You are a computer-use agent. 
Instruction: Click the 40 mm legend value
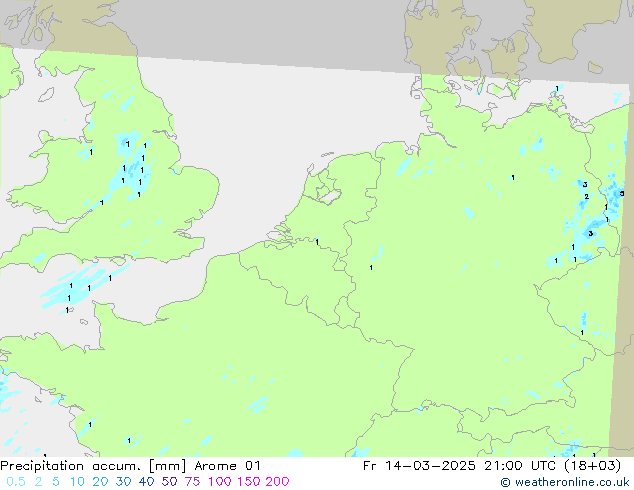(x=146, y=482)
